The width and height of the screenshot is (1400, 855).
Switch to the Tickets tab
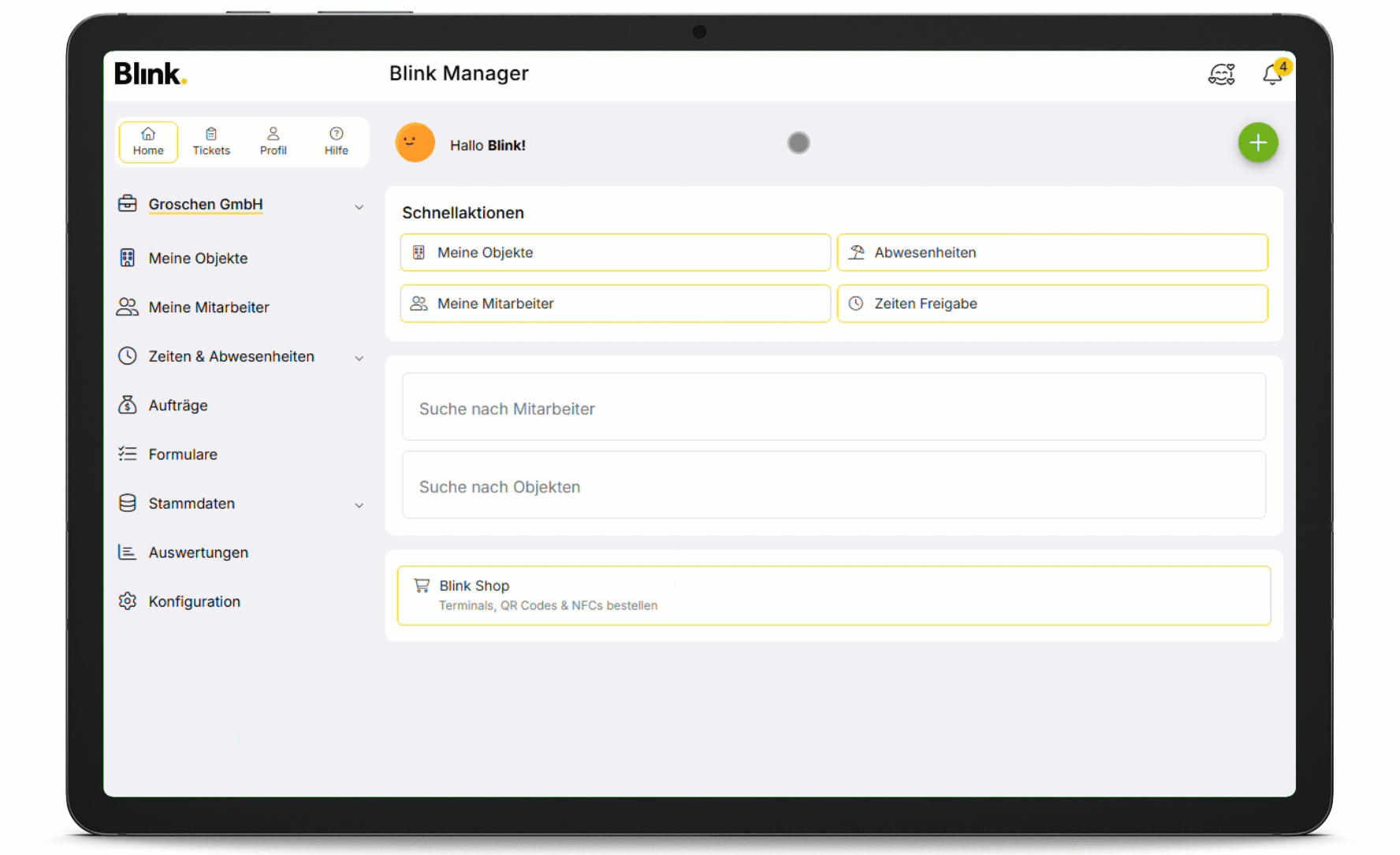coord(211,141)
